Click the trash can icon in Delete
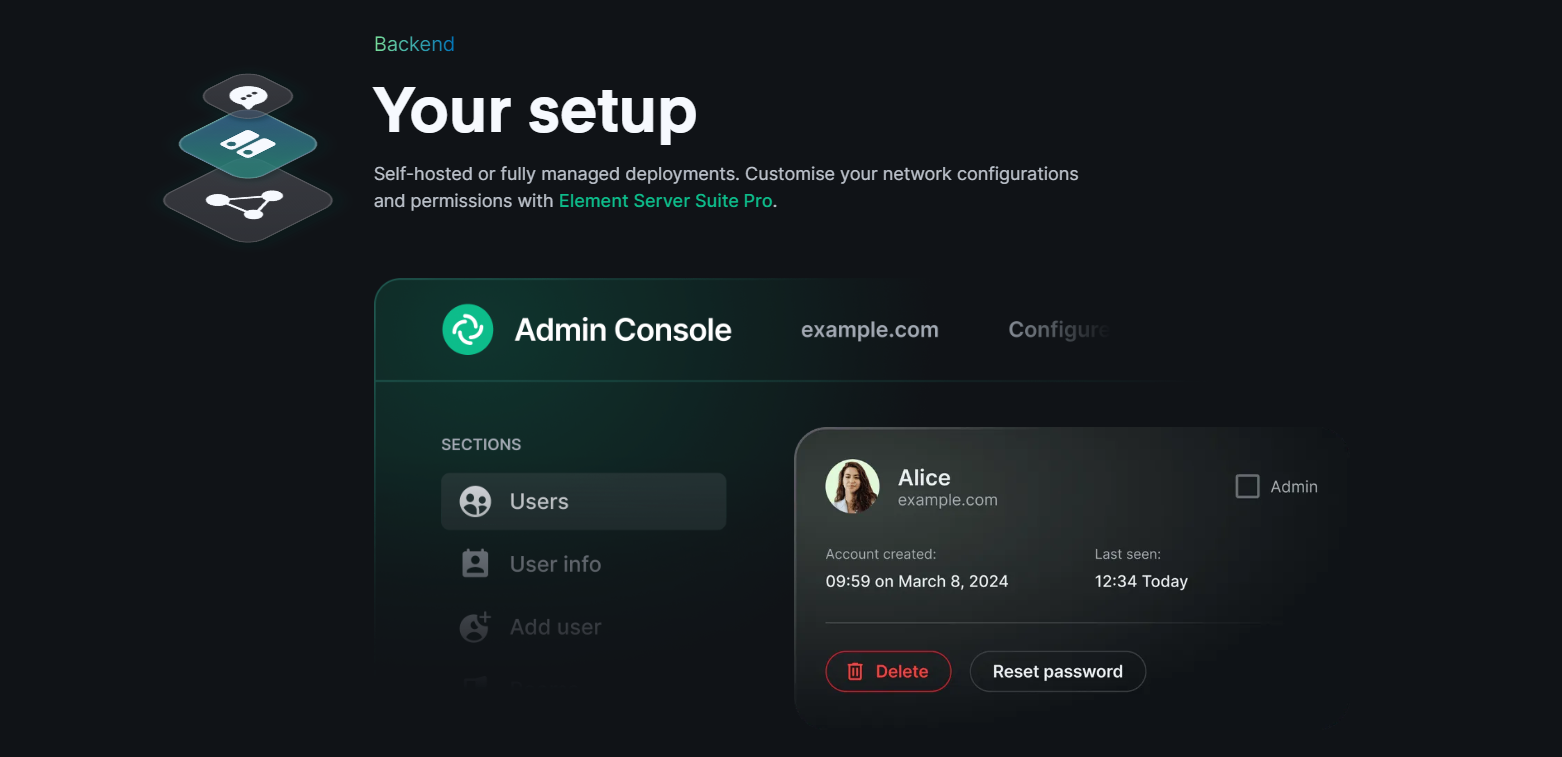This screenshot has height=757, width=1562. pos(855,671)
